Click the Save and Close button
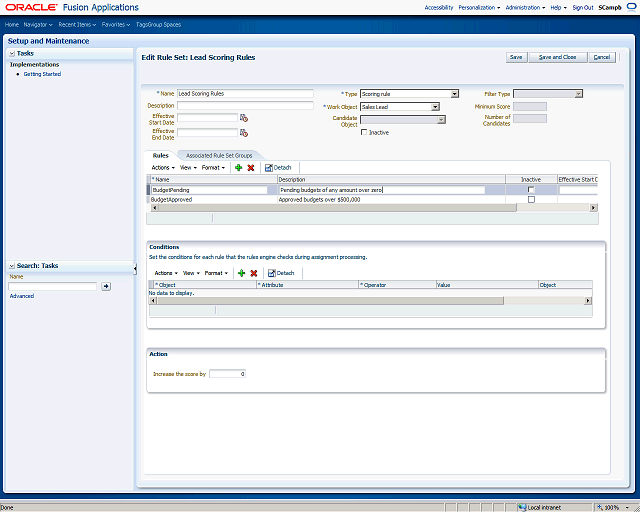640x512 pixels. (x=558, y=57)
